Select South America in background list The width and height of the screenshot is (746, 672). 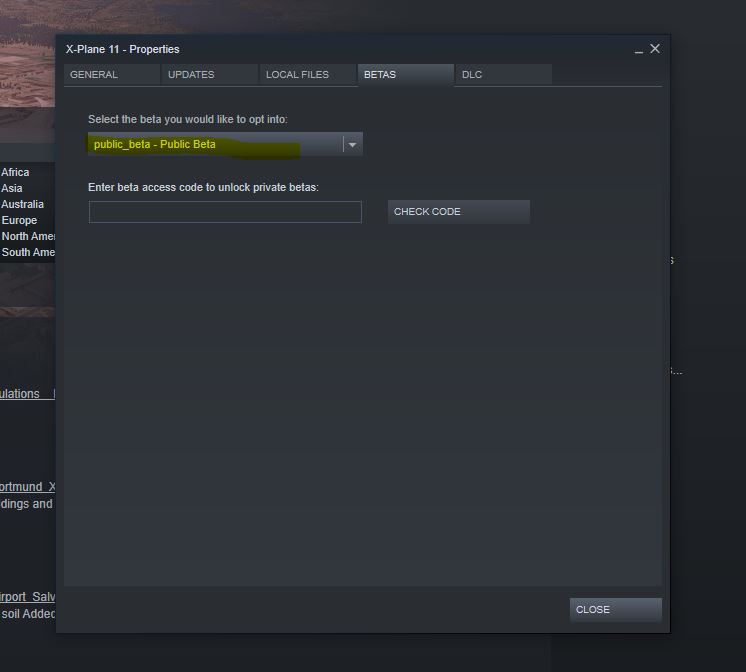(28, 252)
